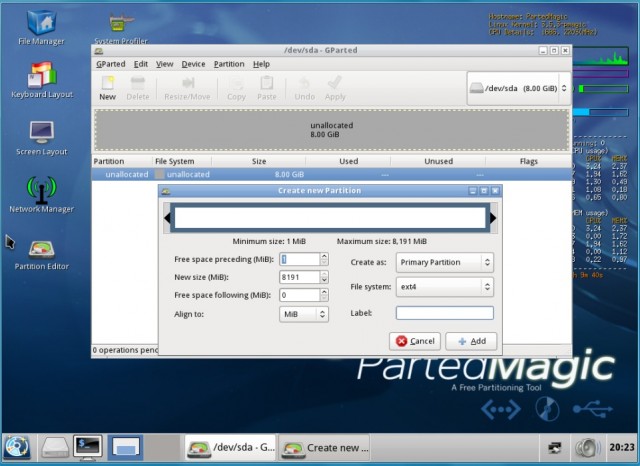Click the Size column header

pos(258,161)
